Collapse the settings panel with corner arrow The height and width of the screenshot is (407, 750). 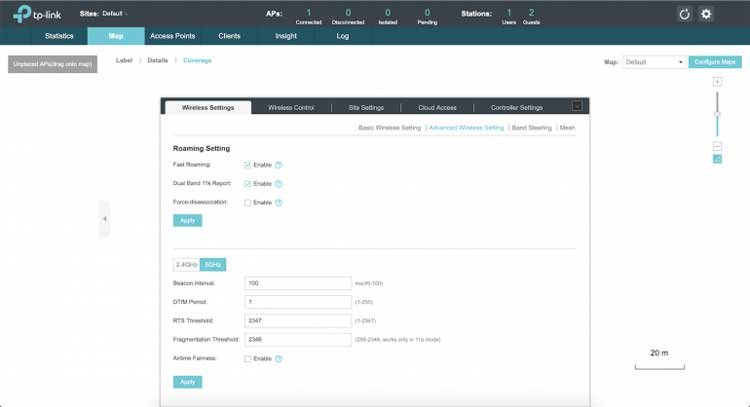[x=577, y=106]
